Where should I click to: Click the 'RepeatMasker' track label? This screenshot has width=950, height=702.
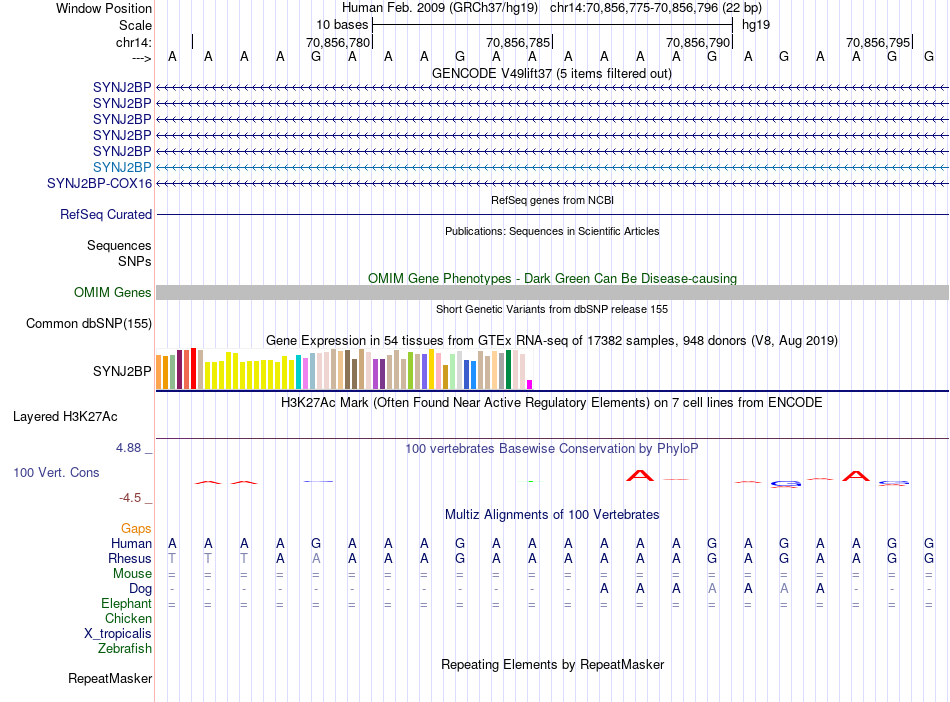pyautogui.click(x=110, y=678)
